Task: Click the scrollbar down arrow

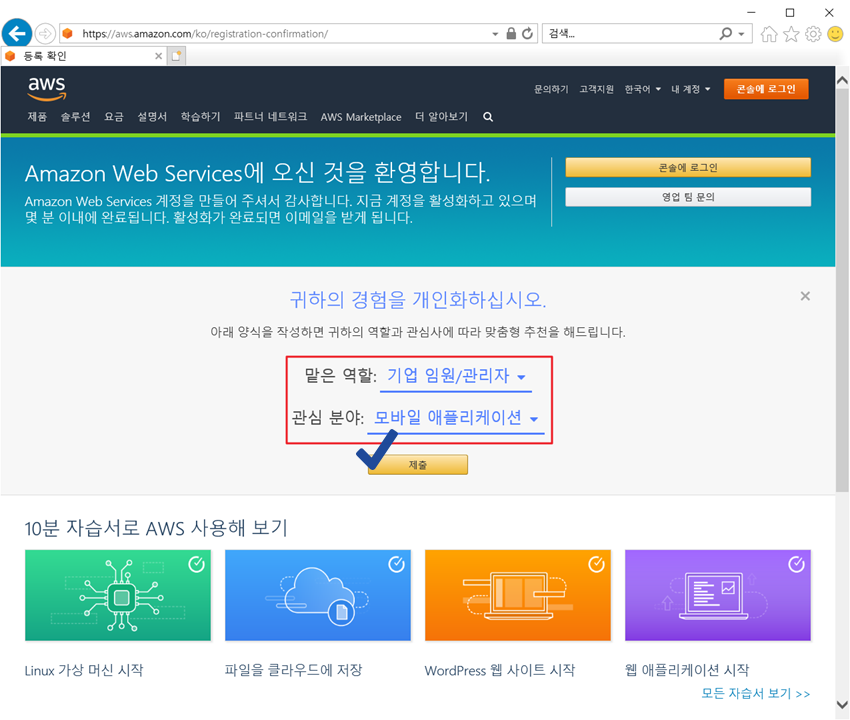Action: [842, 704]
